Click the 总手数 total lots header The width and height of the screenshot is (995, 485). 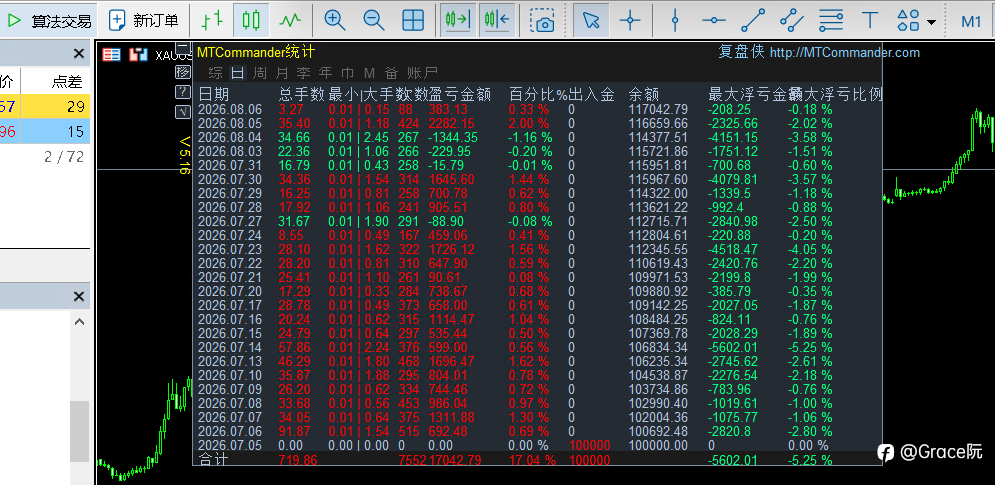302,95
